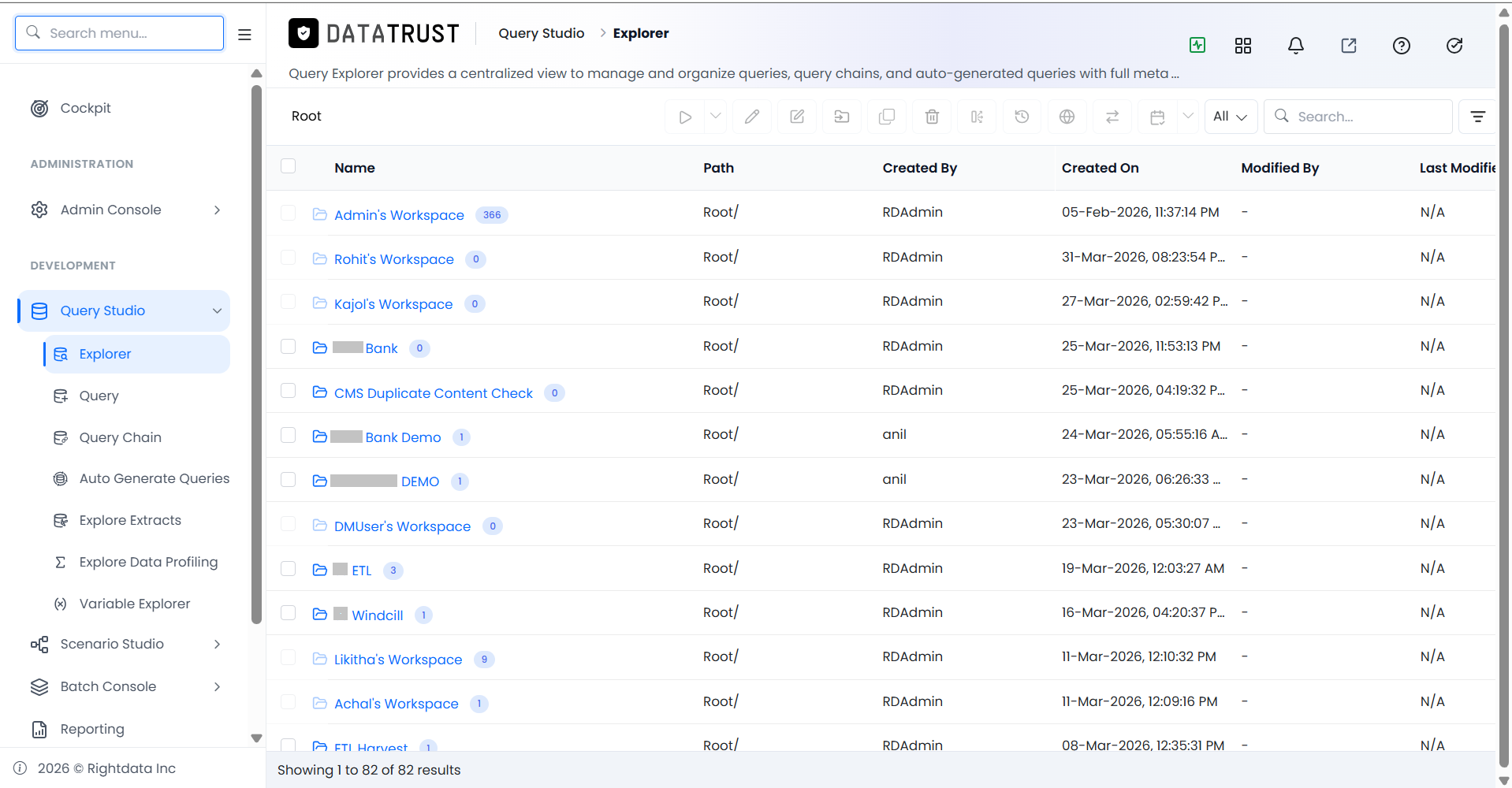The height and width of the screenshot is (788, 1512).
Task: Open the Rohit's Workspace folder link
Action: point(394,259)
